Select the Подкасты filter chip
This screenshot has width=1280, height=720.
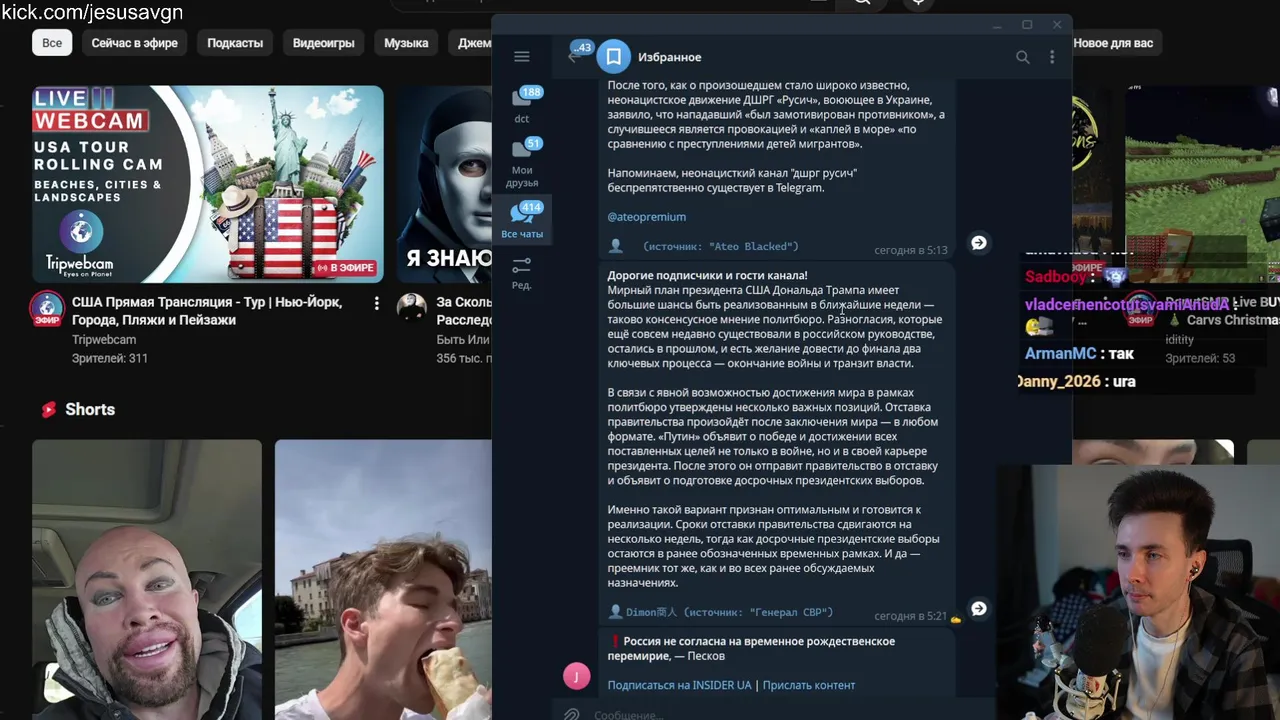coord(235,43)
